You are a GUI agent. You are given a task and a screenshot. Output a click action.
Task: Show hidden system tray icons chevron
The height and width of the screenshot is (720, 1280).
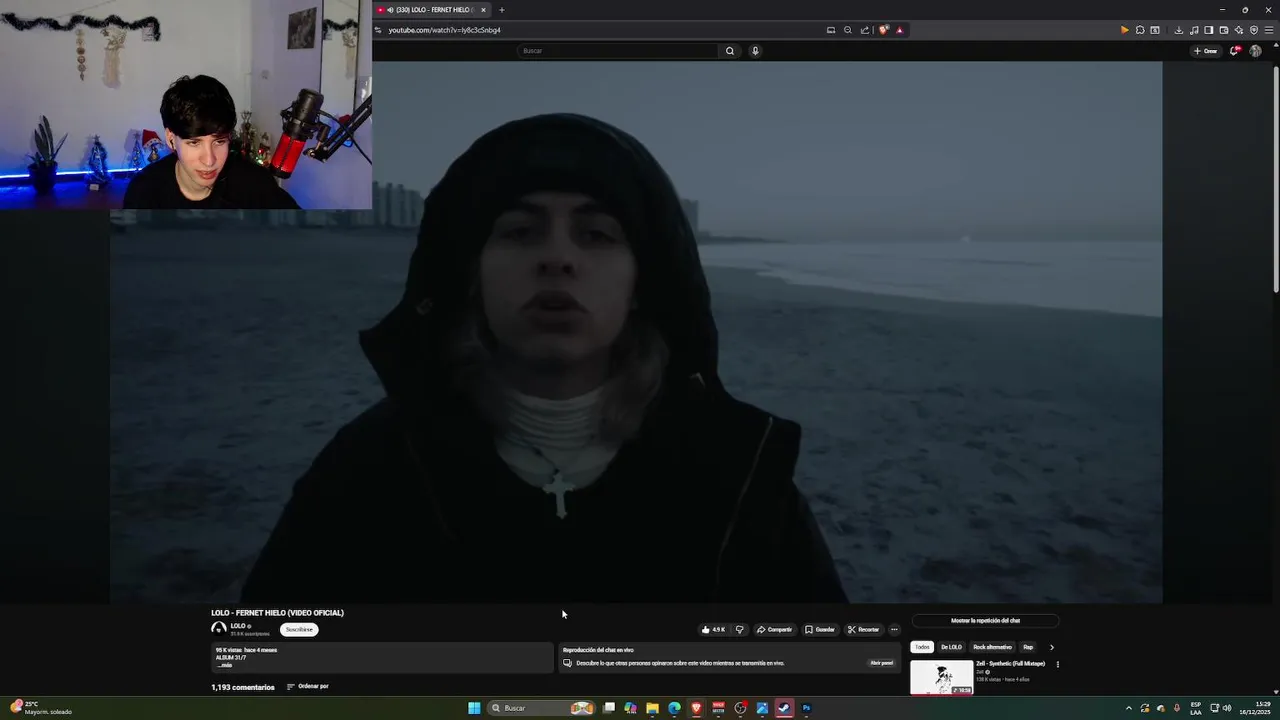click(1129, 708)
